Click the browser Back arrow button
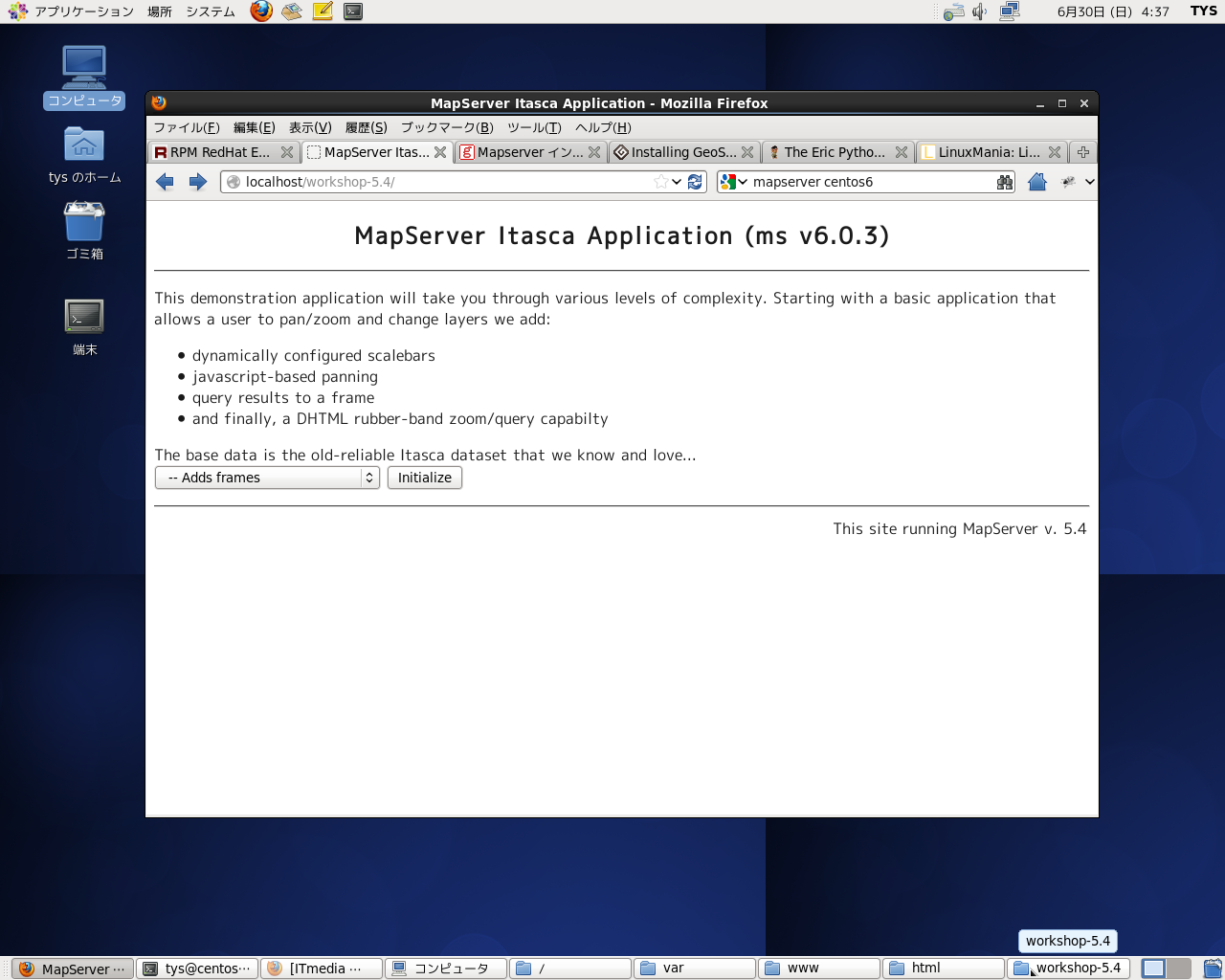The image size is (1225, 980). pyautogui.click(x=165, y=182)
